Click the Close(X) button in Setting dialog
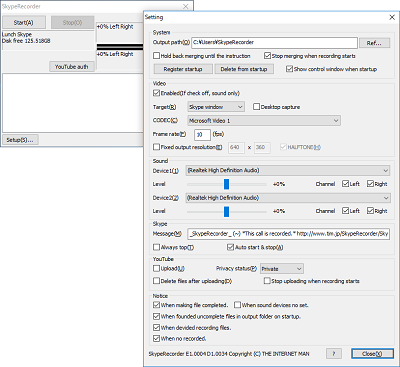The height and width of the screenshot is (367, 400). point(372,353)
